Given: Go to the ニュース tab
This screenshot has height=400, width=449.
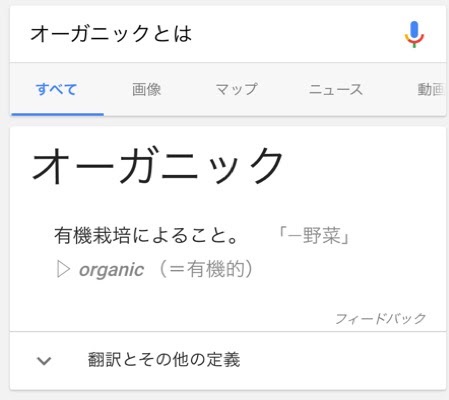Looking at the screenshot, I should pyautogui.click(x=336, y=89).
